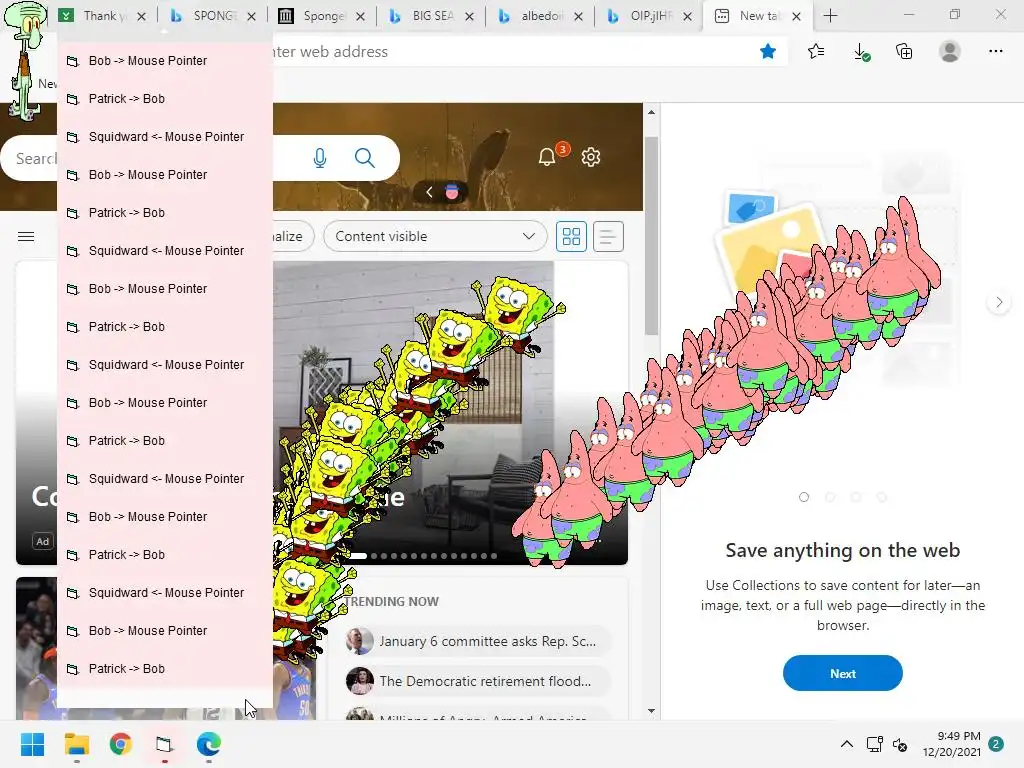Image resolution: width=1024 pixels, height=768 pixels.
Task: Select topmost Squidward <- Mouse Pointer menu entry
Action: [x=165, y=136]
